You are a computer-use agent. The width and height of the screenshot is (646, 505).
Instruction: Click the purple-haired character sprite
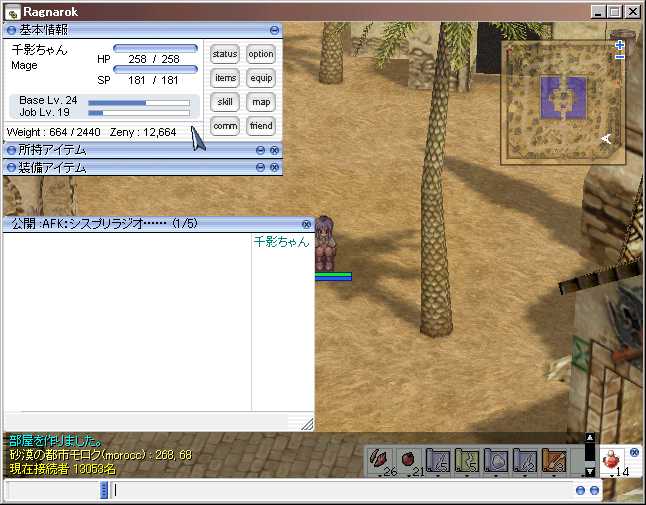(325, 244)
